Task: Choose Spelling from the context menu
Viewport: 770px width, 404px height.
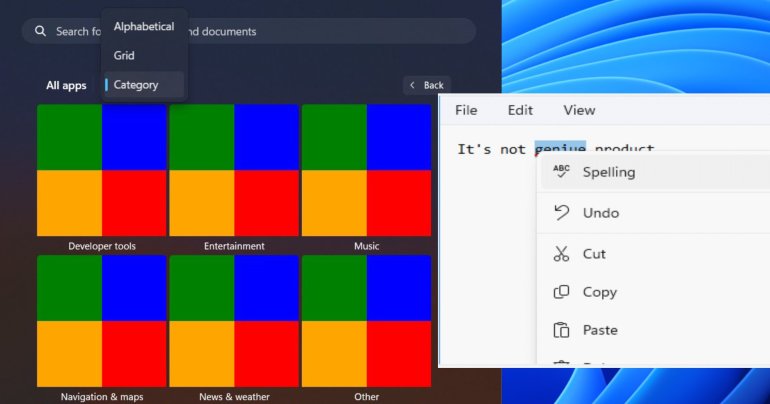Action: [x=608, y=172]
